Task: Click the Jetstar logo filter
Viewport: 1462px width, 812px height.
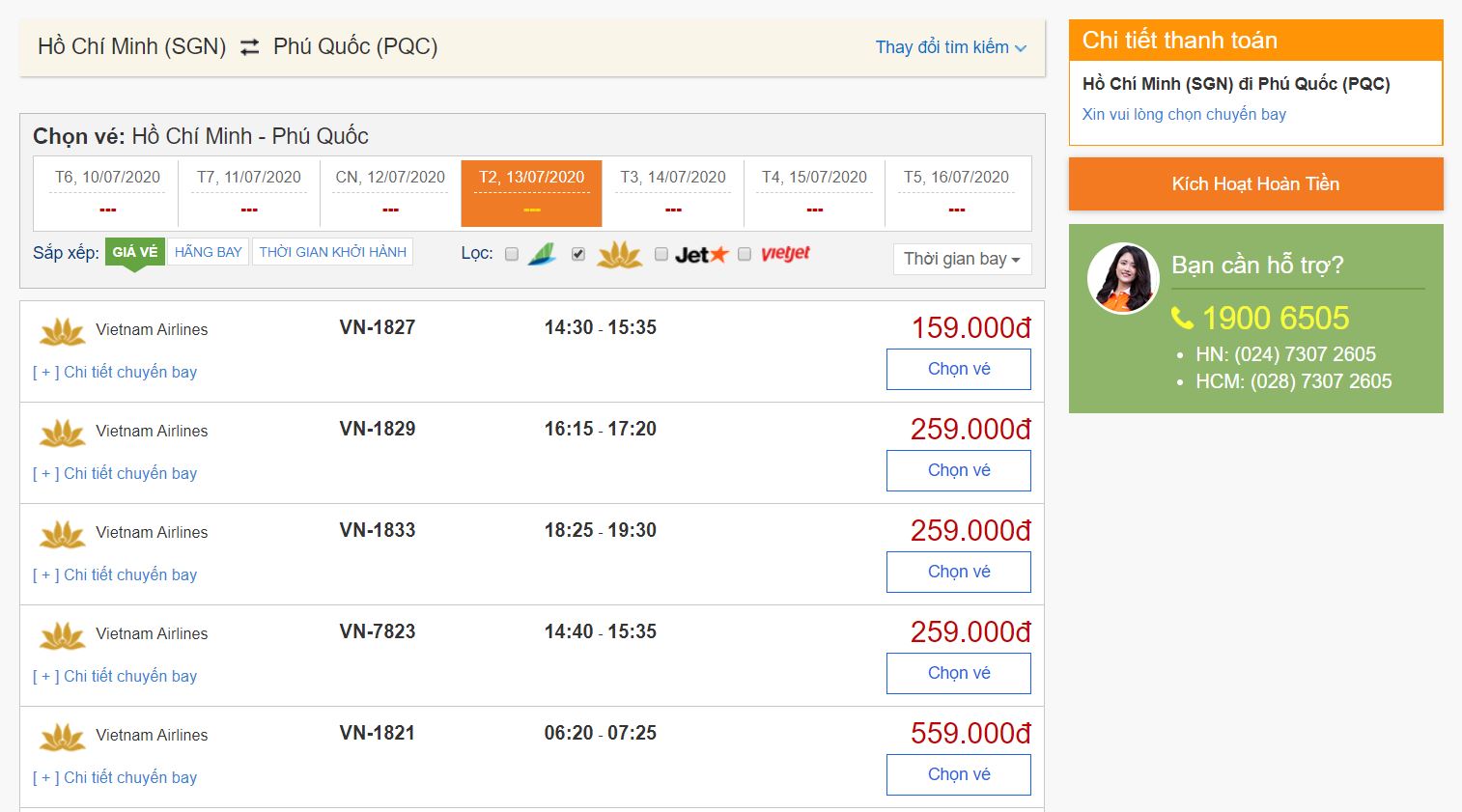Action: pos(701,255)
